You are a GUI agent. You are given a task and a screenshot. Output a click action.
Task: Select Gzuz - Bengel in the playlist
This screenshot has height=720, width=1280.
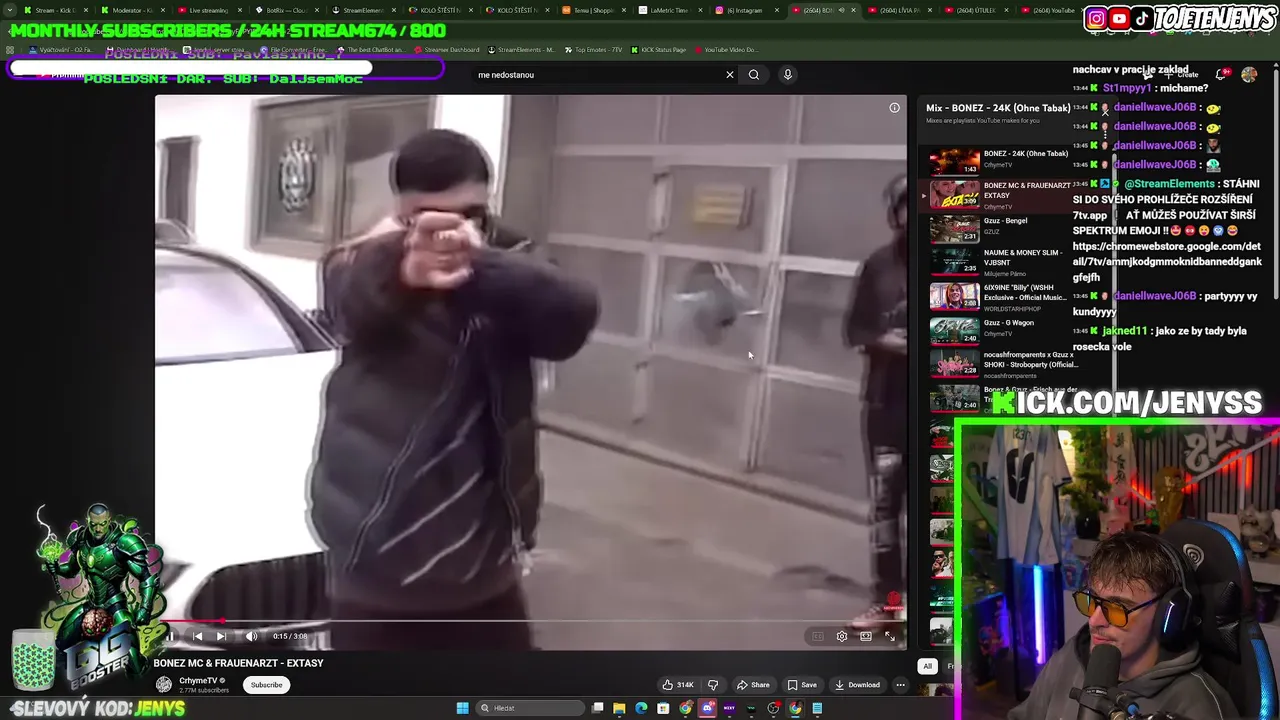point(1000,228)
